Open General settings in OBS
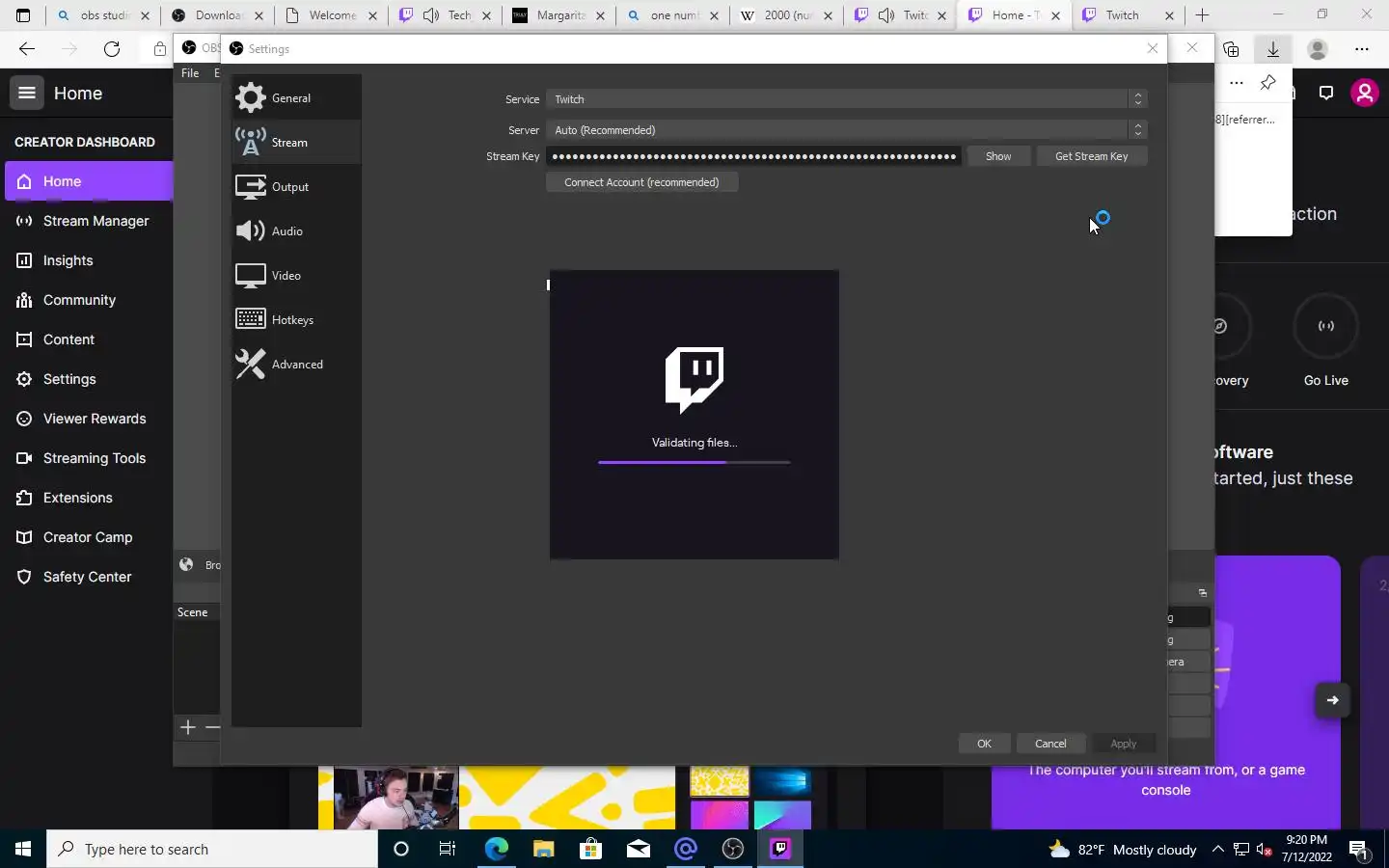The image size is (1389, 868). [296, 97]
